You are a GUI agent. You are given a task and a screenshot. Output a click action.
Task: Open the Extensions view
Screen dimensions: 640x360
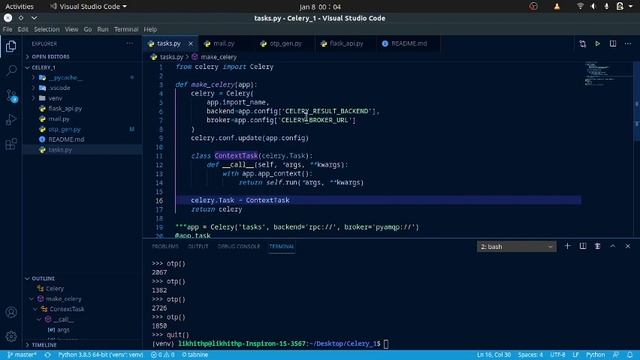(x=11, y=144)
